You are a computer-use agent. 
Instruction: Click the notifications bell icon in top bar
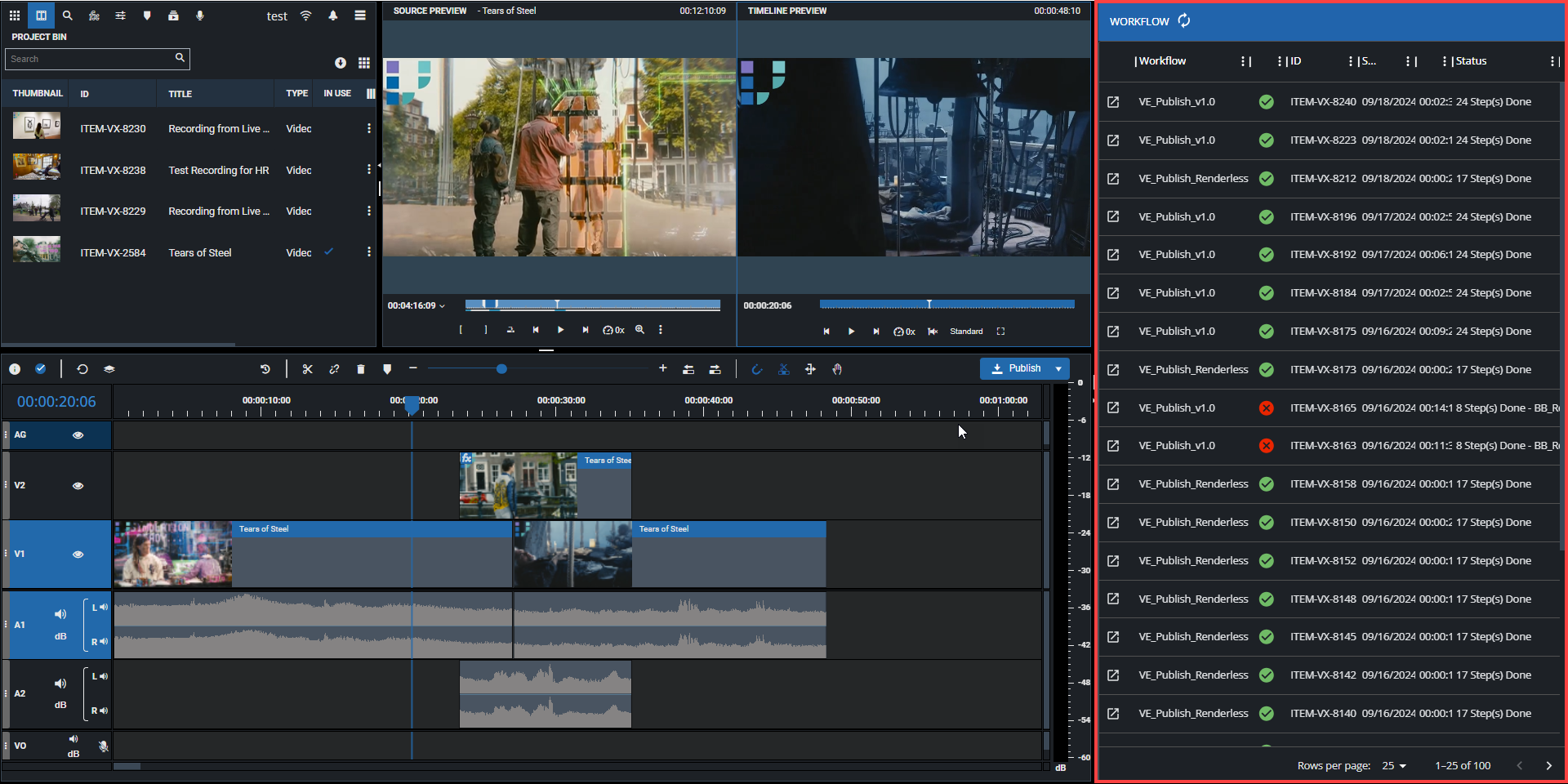[x=333, y=15]
